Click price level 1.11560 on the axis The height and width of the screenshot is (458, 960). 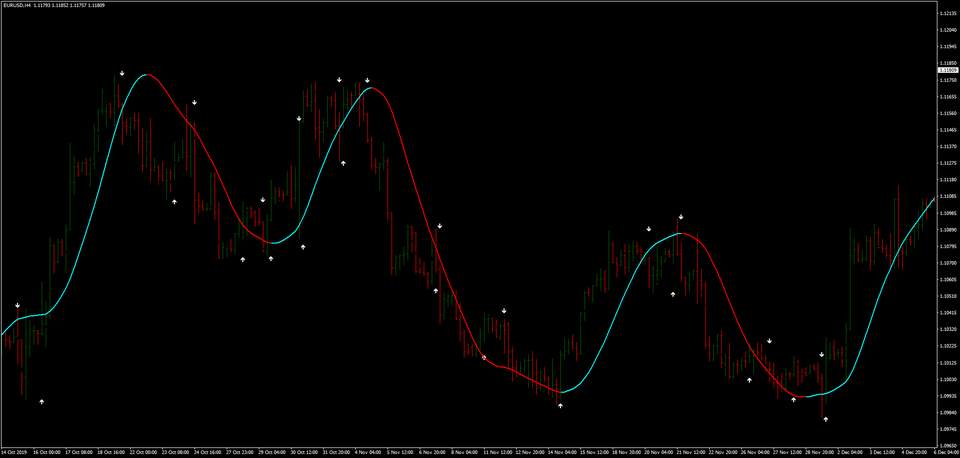(x=948, y=113)
